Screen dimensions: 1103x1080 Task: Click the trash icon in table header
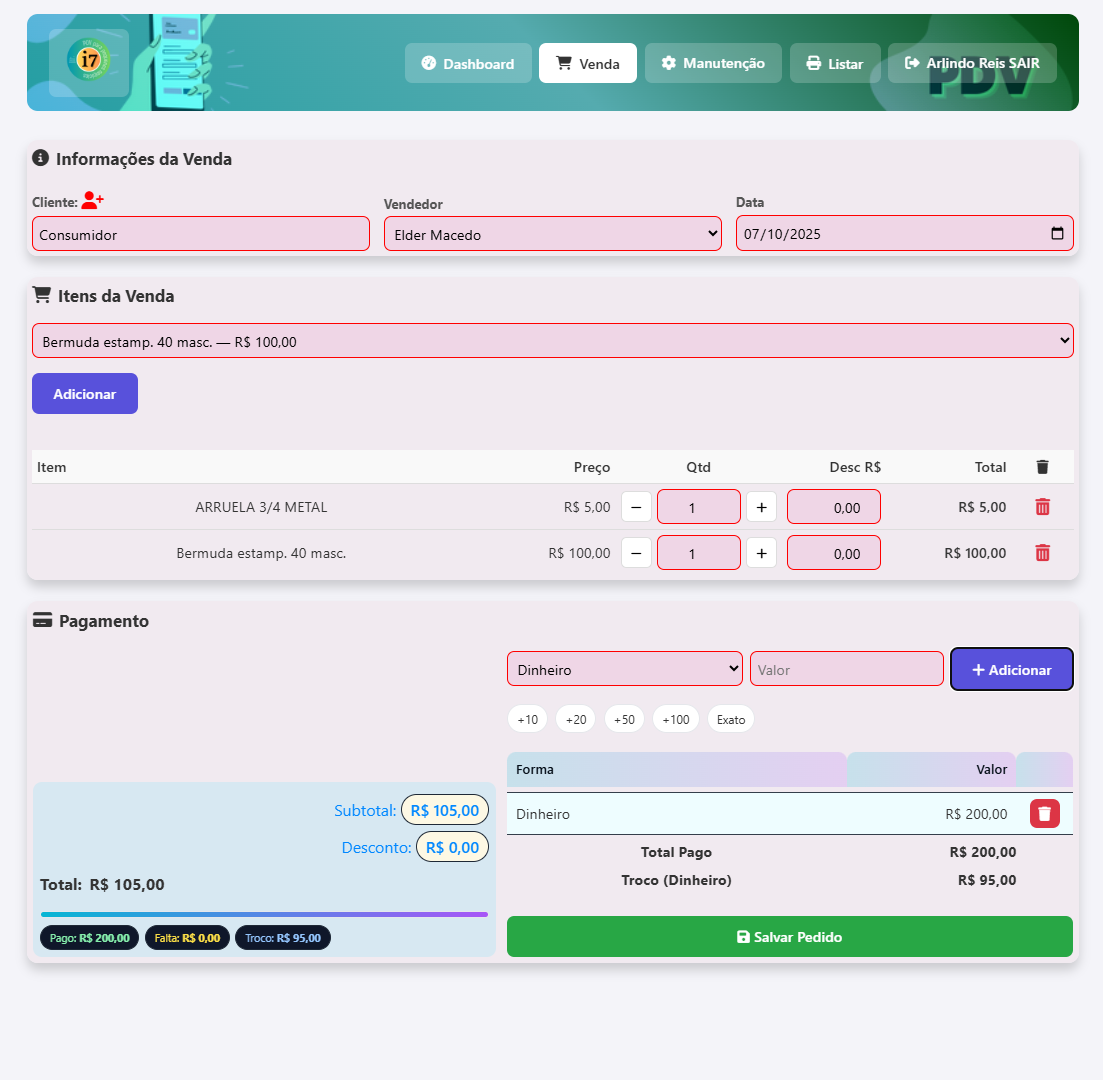(1042, 467)
